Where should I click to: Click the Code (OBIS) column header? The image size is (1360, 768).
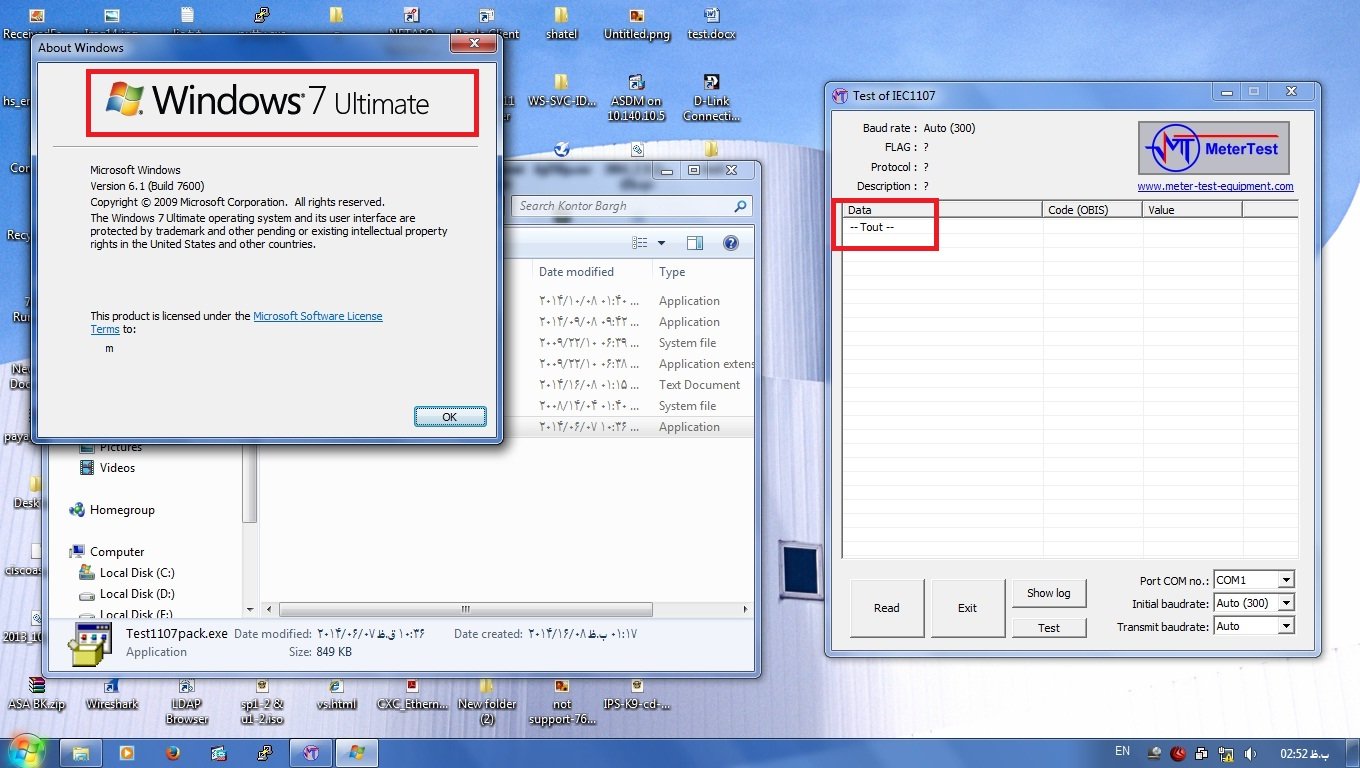(x=1092, y=210)
